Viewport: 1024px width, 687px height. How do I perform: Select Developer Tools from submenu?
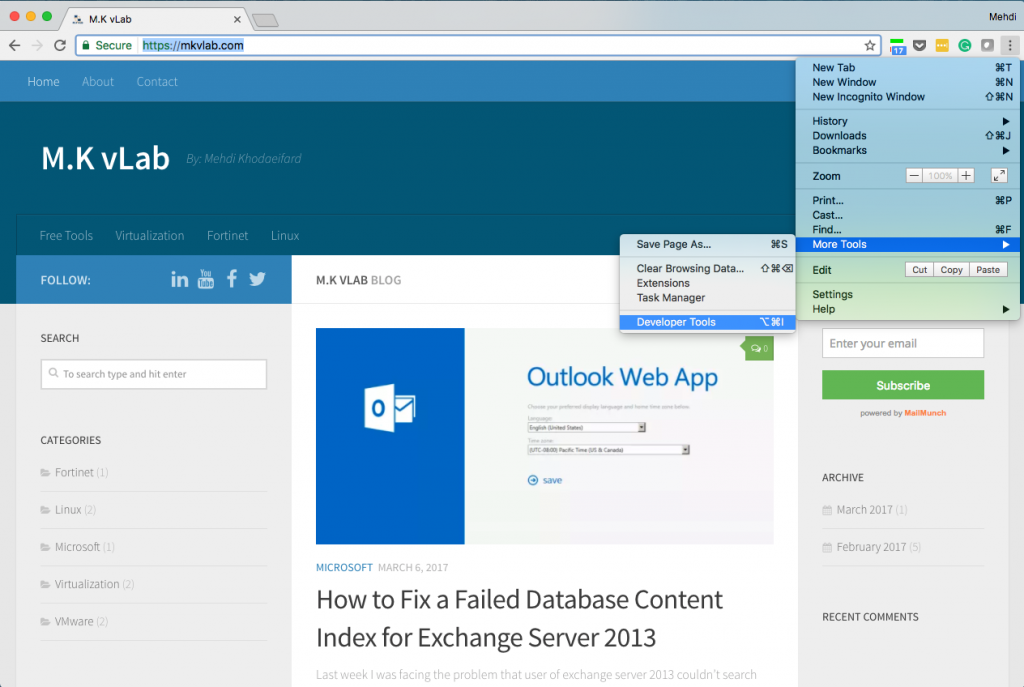pyautogui.click(x=676, y=322)
